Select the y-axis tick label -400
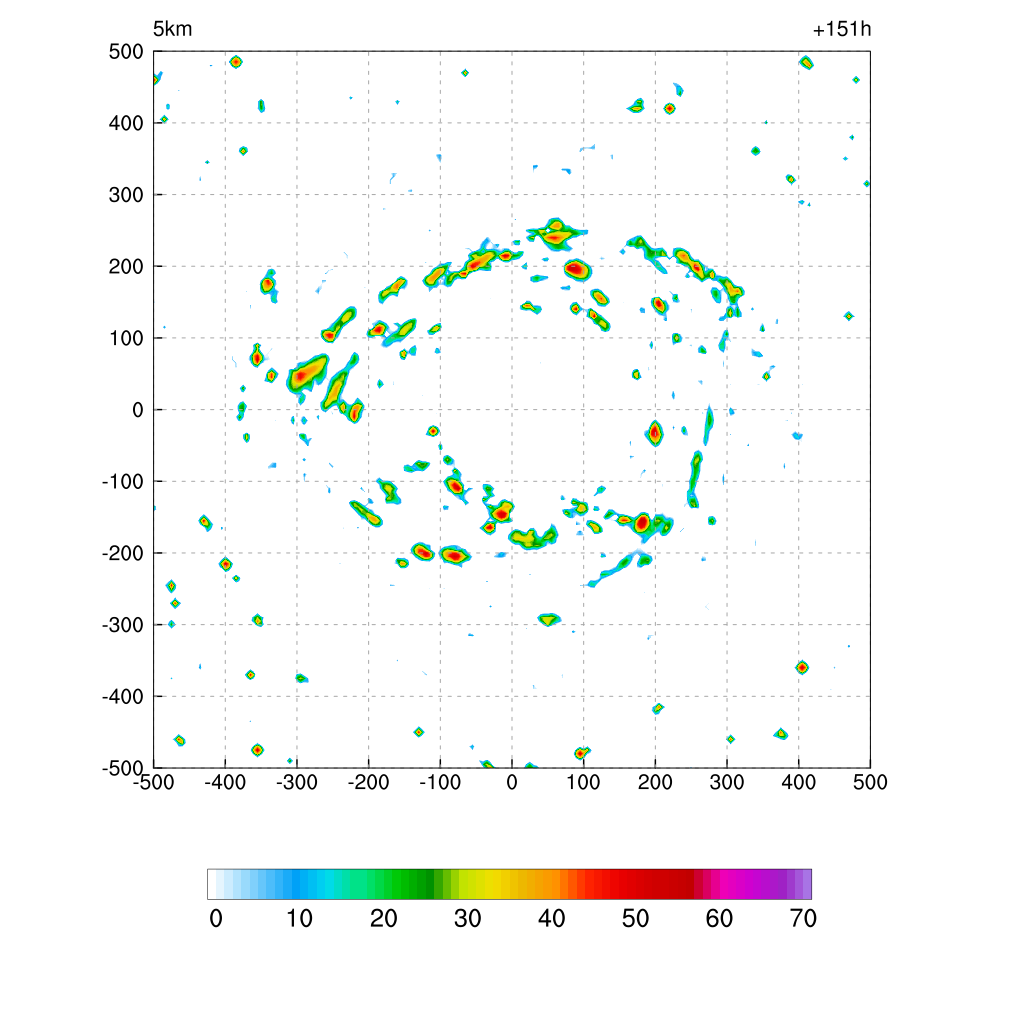The width and height of the screenshot is (1024, 1024). pos(123,697)
